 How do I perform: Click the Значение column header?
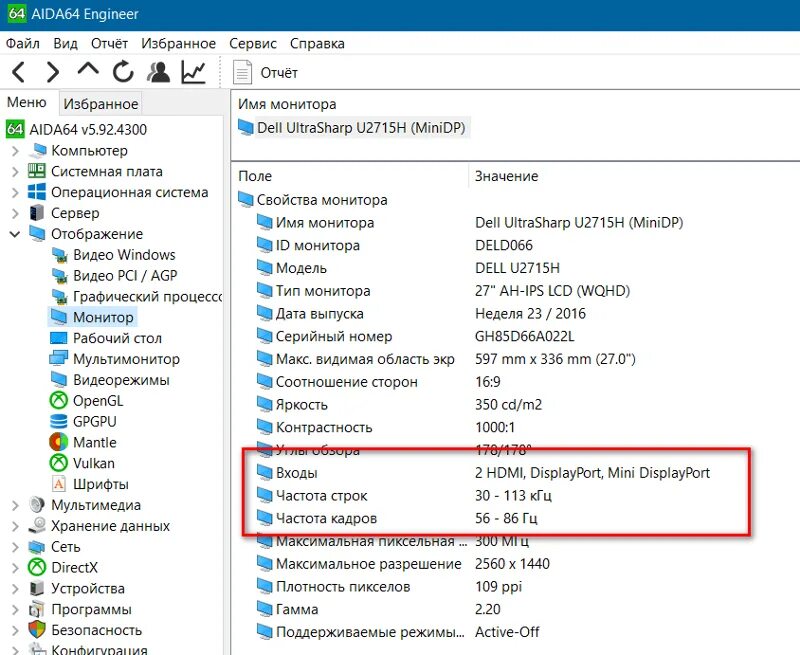(x=506, y=176)
